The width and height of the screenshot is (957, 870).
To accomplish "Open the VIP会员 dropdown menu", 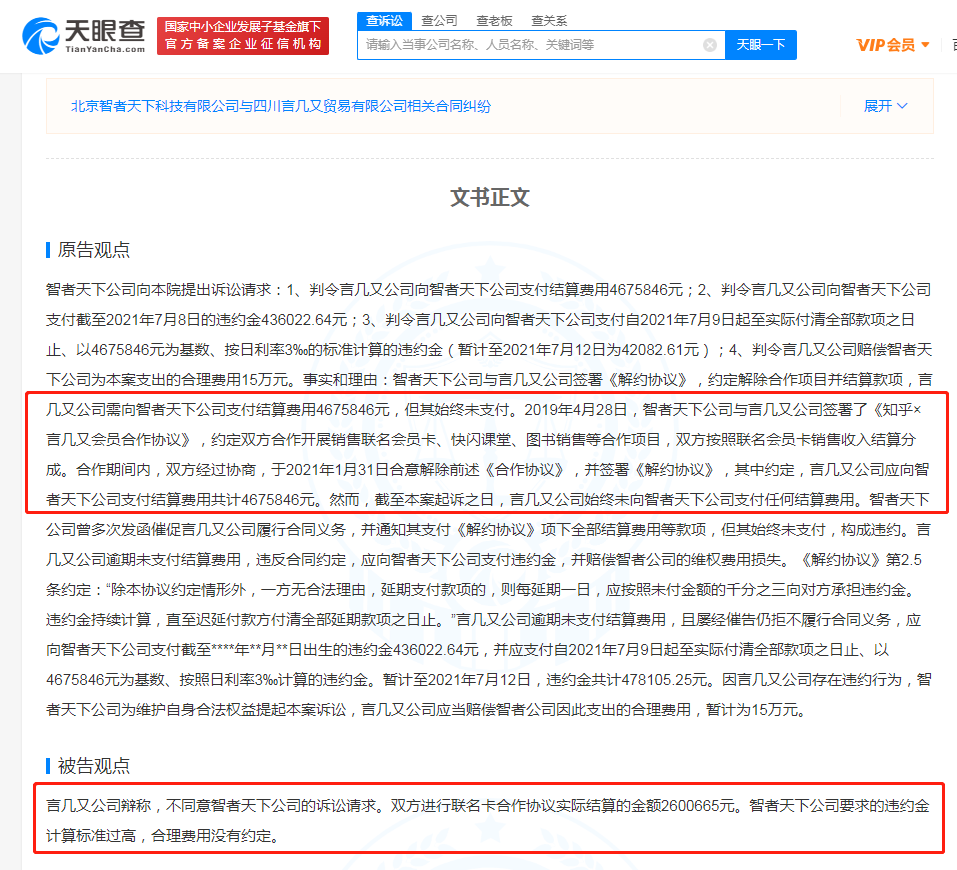I will (x=893, y=45).
